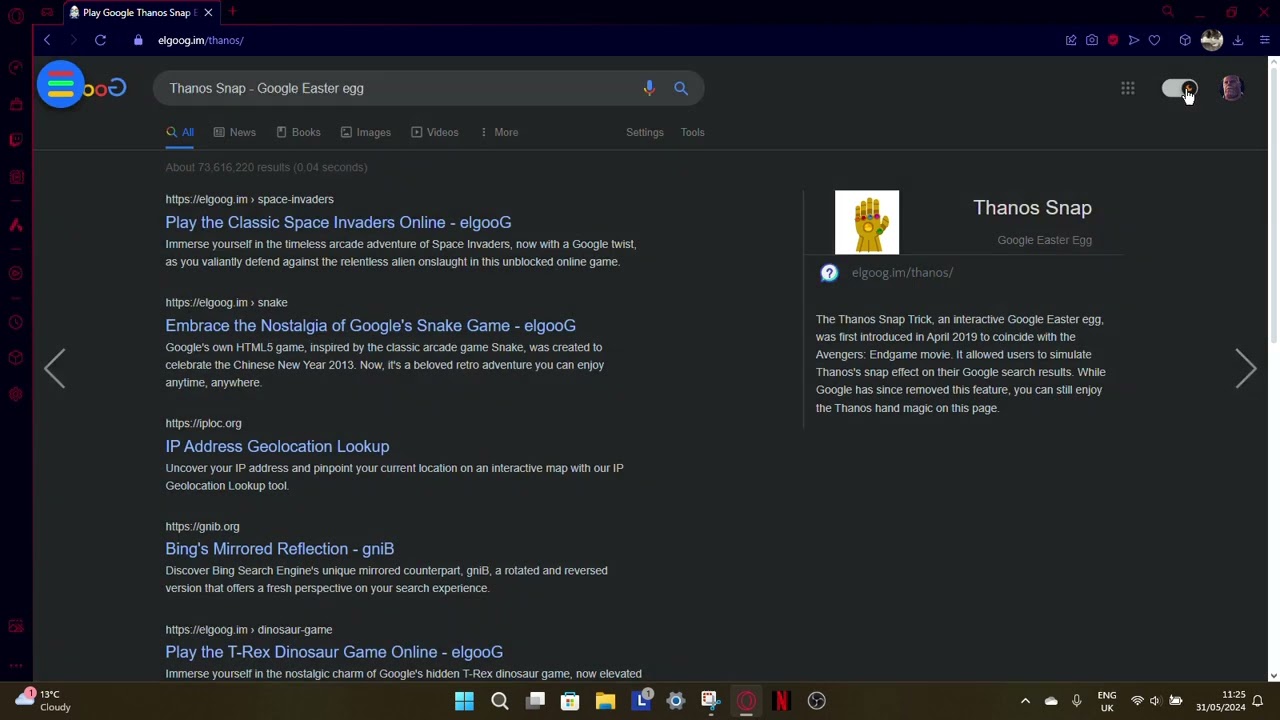
Task: Click the blue magnifier search button
Action: 681,88
